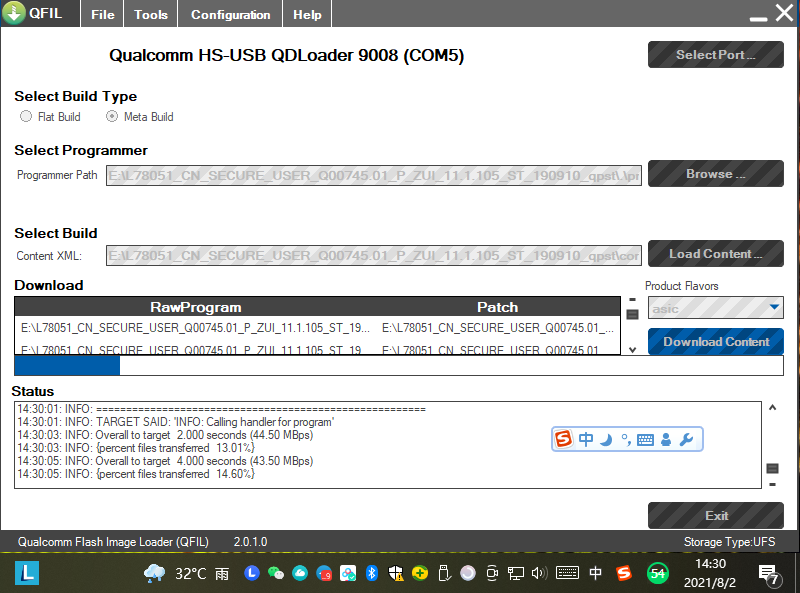Click the green 54 badge tray icon
This screenshot has width=800, height=593.
click(658, 574)
